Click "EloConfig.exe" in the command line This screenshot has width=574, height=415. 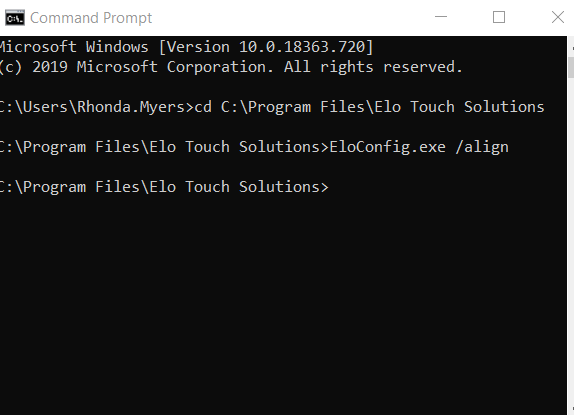click(388, 147)
